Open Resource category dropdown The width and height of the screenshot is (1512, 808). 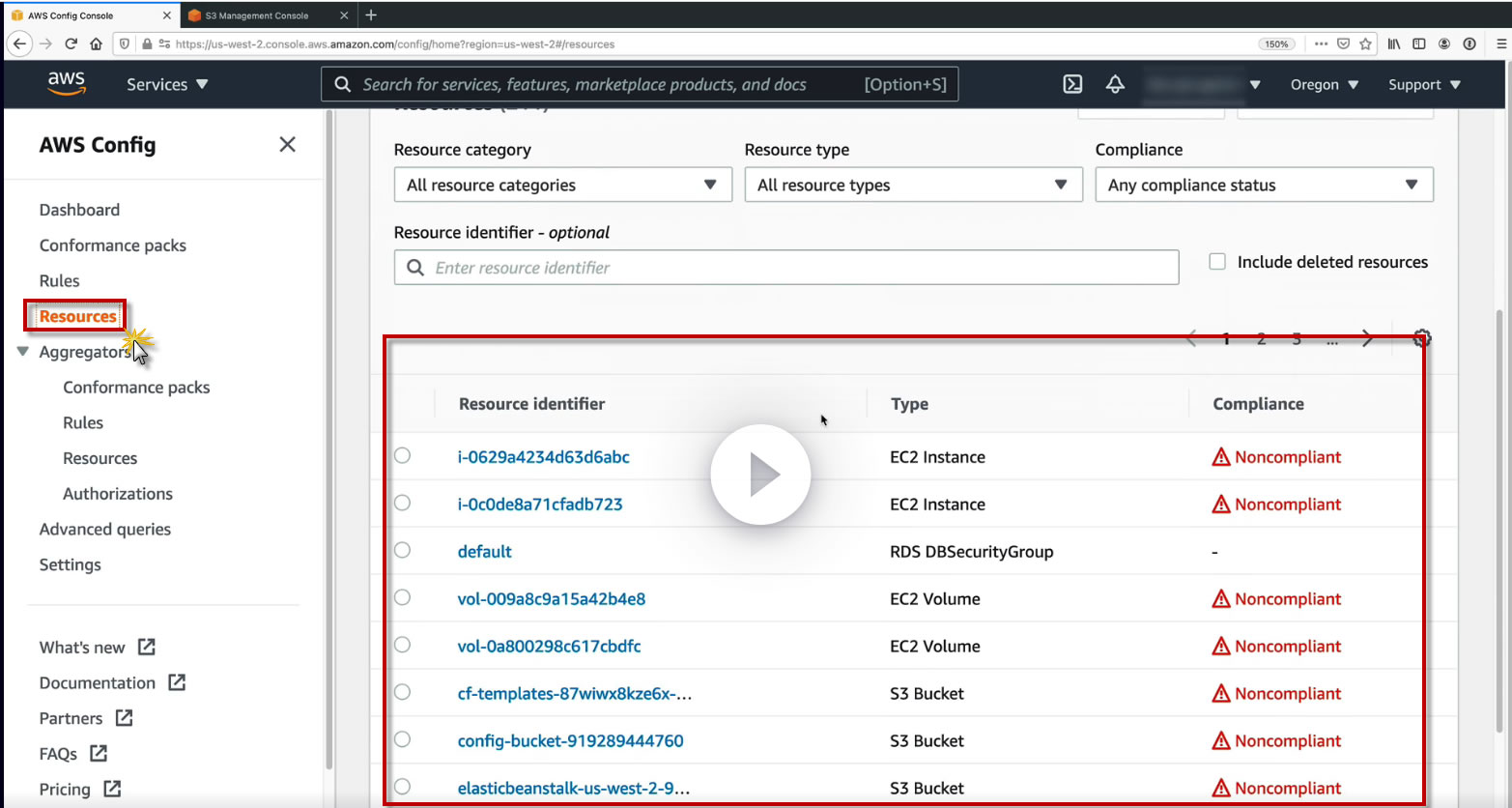[x=562, y=185]
